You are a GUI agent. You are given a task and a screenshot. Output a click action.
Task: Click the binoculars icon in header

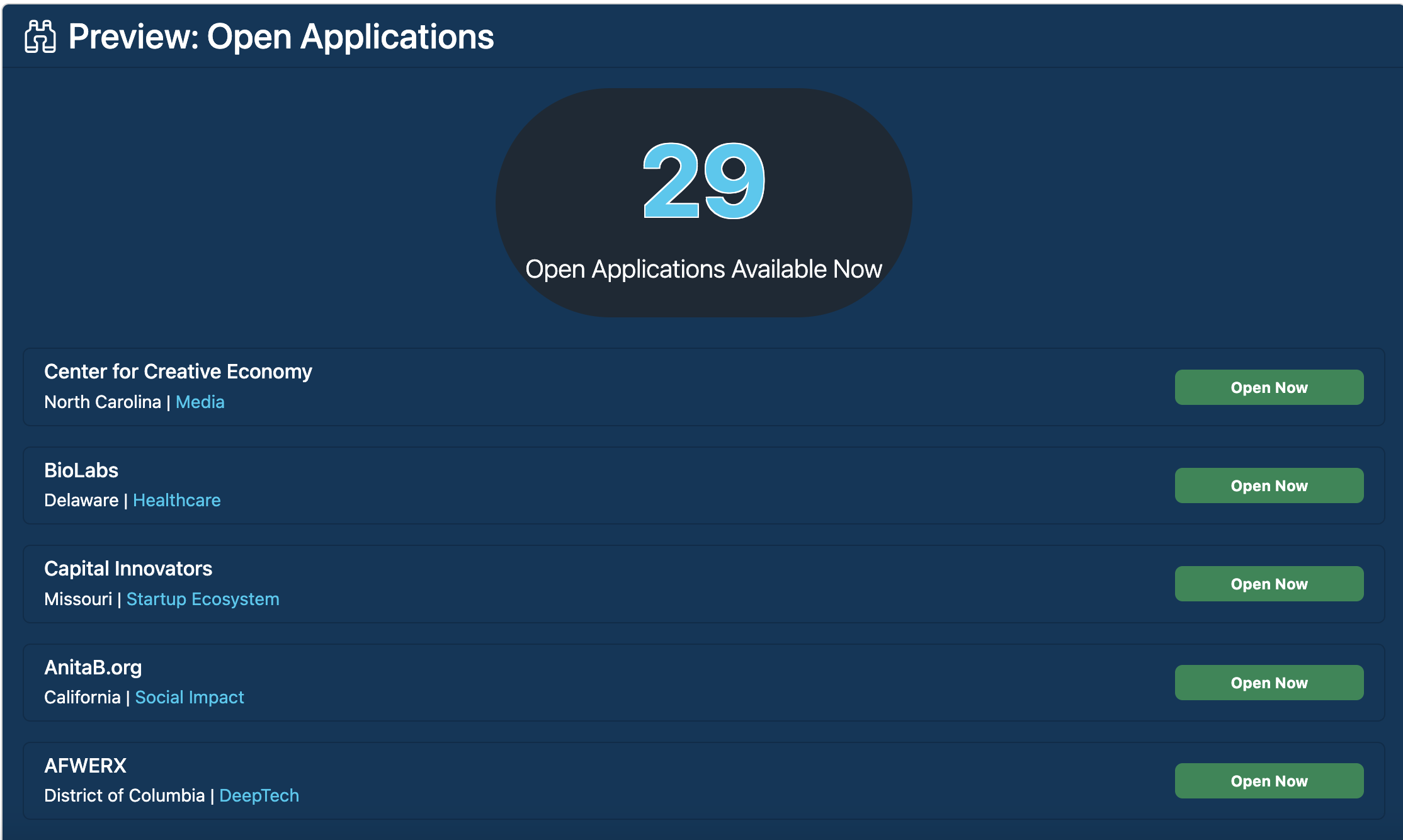coord(40,37)
